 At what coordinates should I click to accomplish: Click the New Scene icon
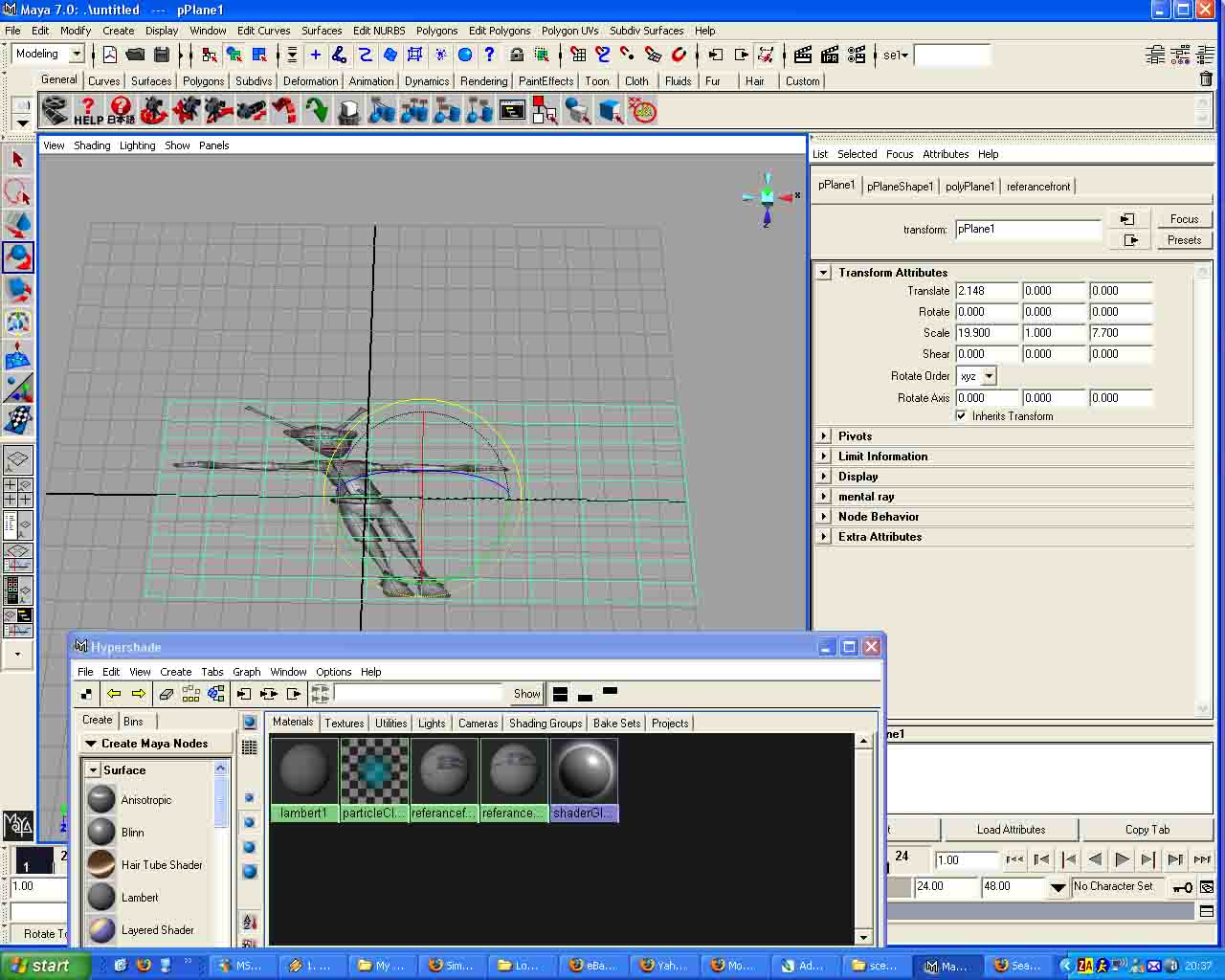pyautogui.click(x=110, y=55)
